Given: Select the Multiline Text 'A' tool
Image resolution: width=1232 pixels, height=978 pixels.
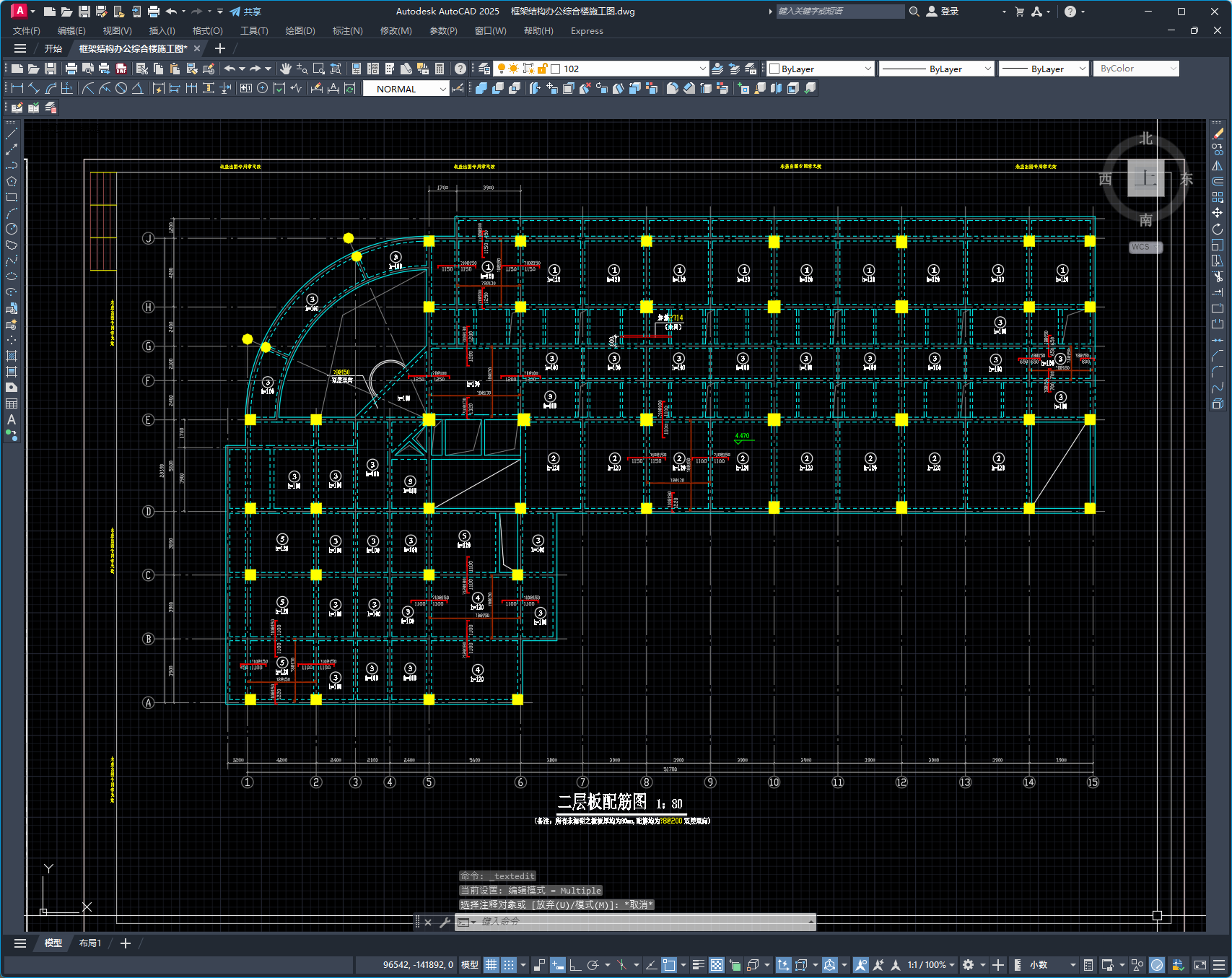Looking at the screenshot, I should pyautogui.click(x=12, y=419).
